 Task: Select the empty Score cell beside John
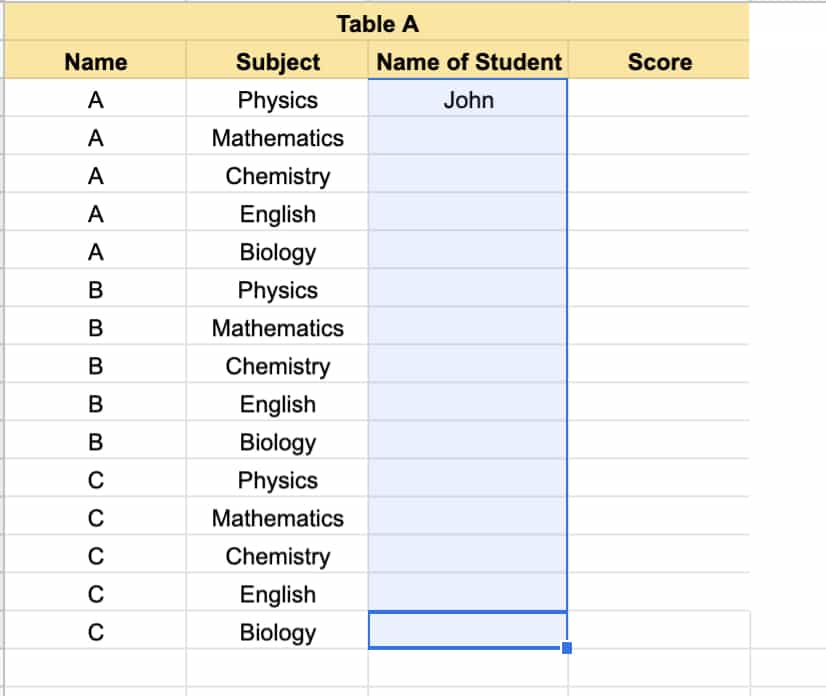click(659, 98)
